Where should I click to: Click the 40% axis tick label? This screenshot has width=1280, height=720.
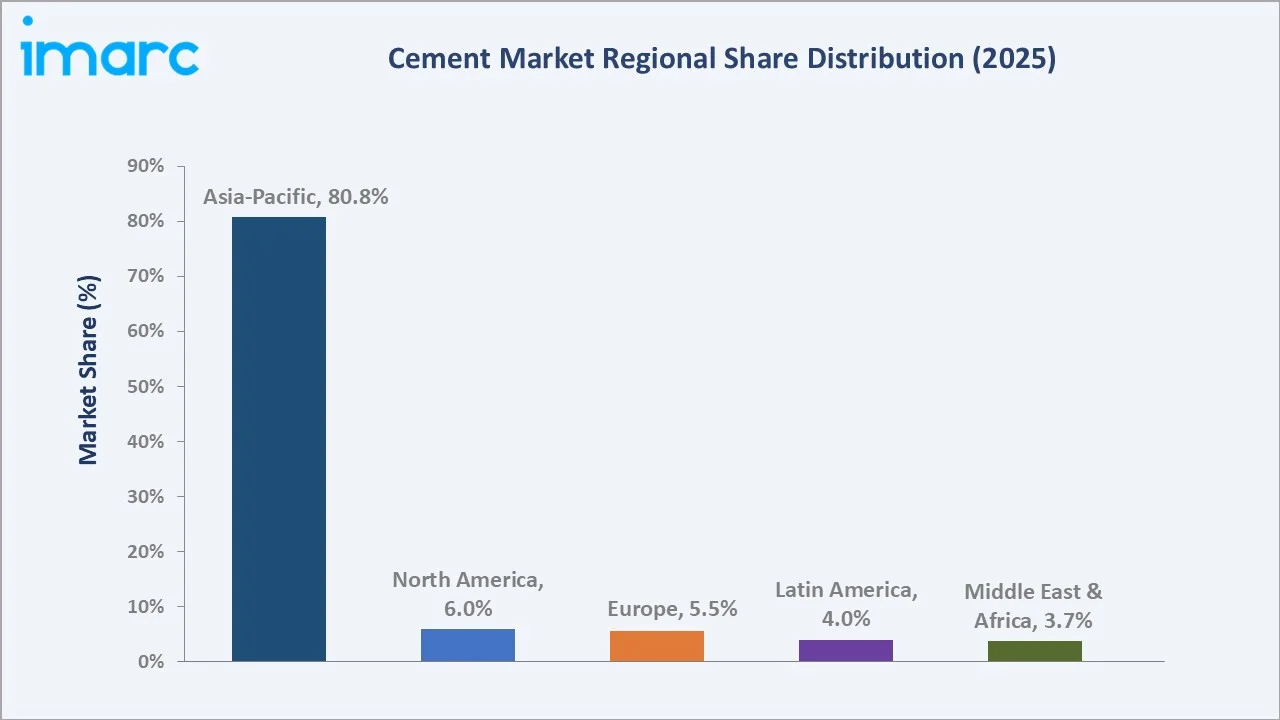(x=146, y=441)
